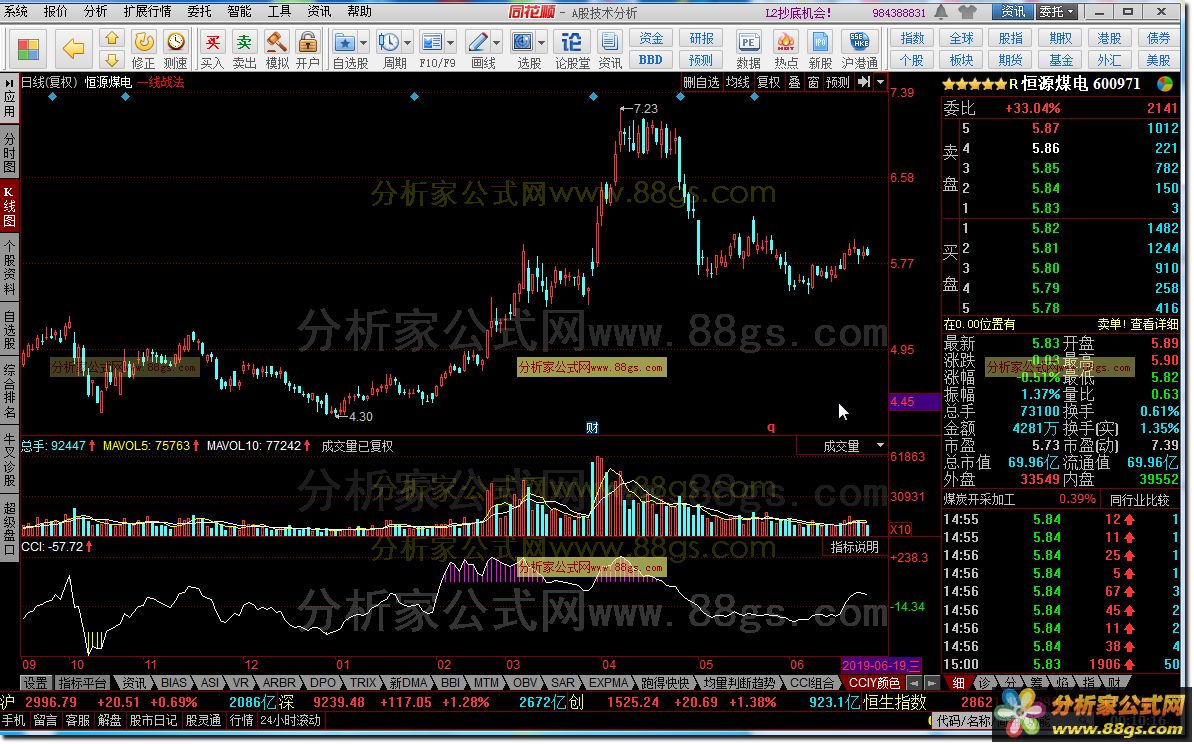Switch to the BIAS indicator tab
The height and width of the screenshot is (744, 1194).
click(x=174, y=683)
